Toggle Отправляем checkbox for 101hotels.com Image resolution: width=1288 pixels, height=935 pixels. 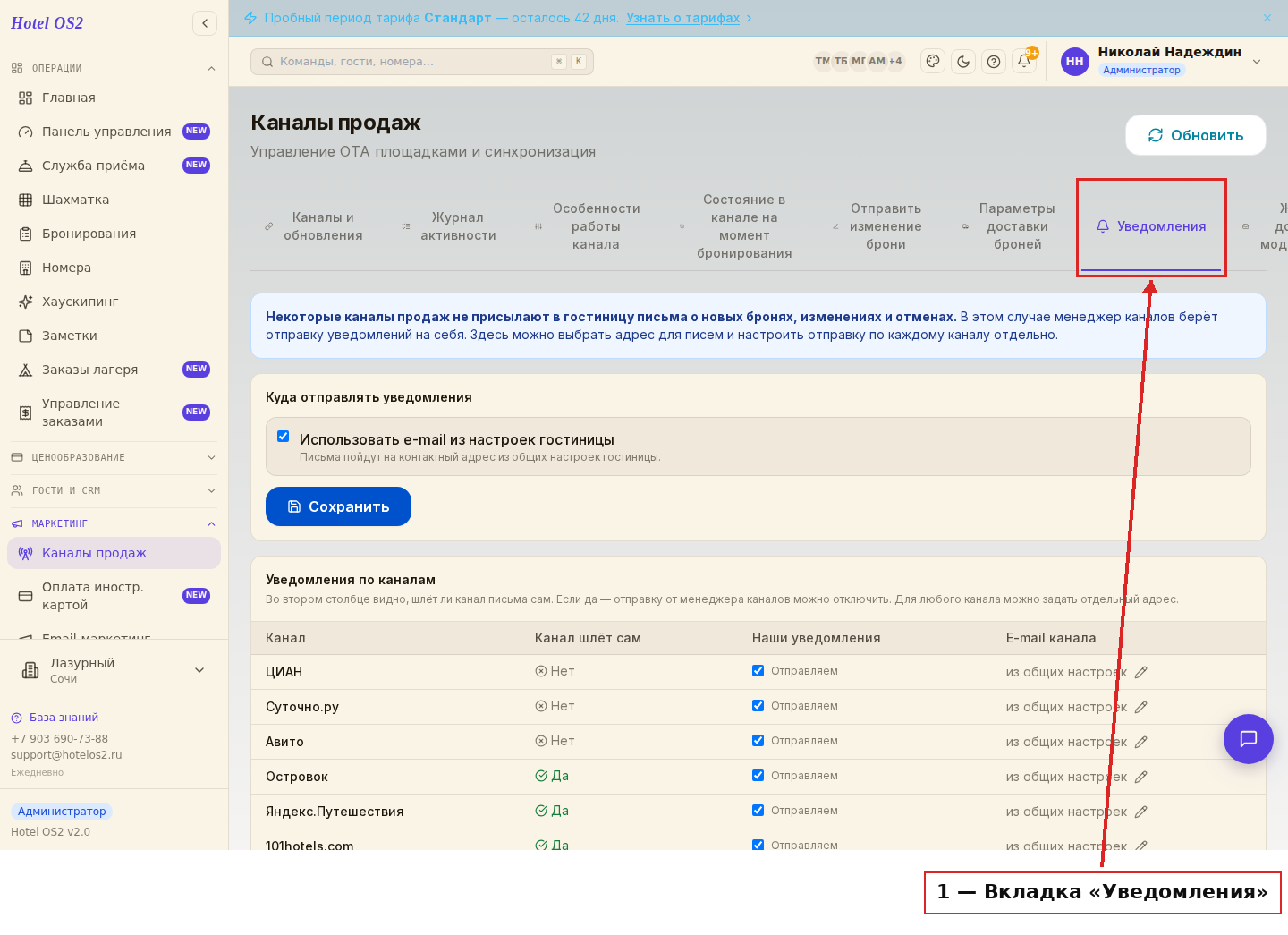coord(758,844)
